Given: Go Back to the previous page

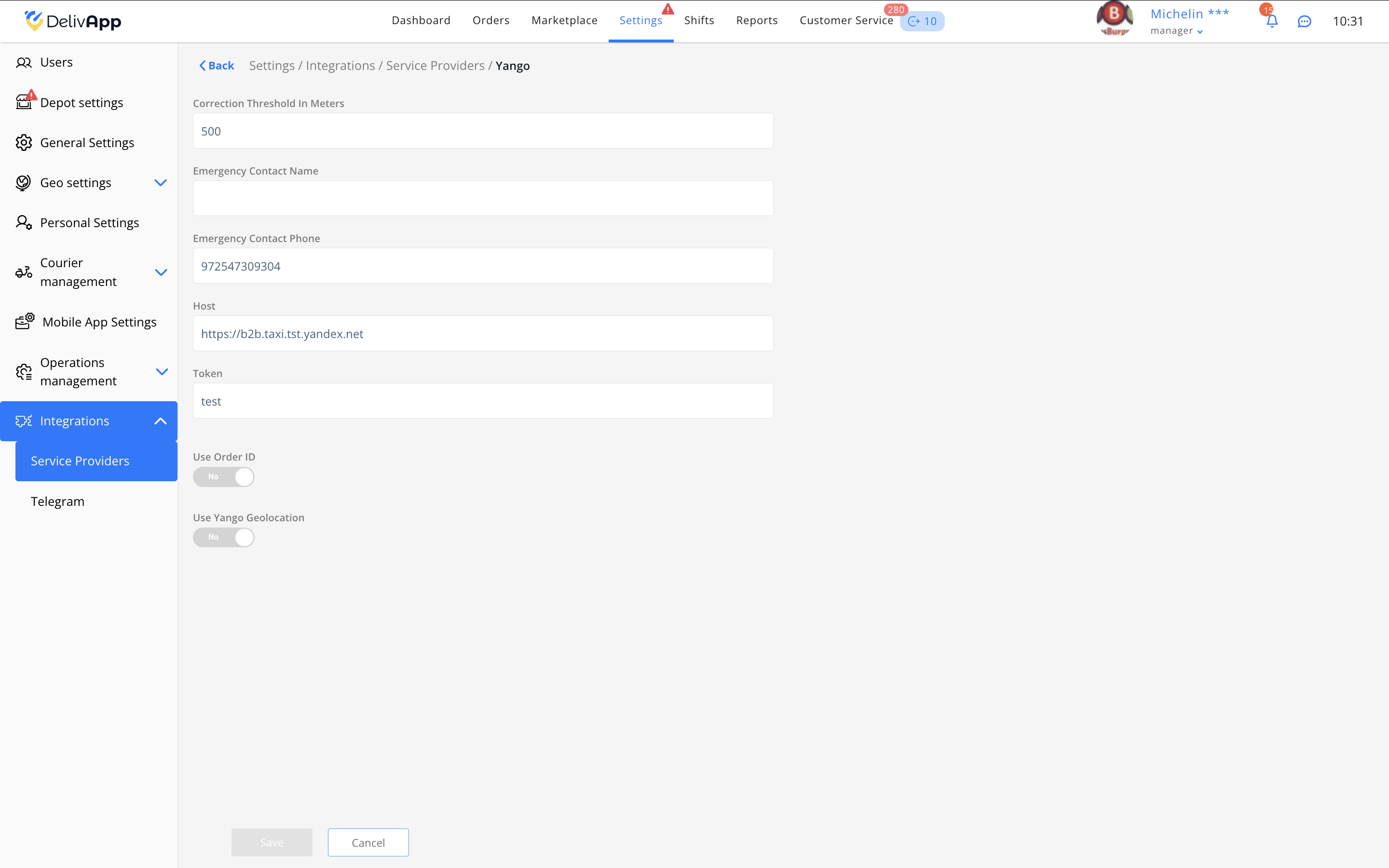Looking at the screenshot, I should pos(217,66).
